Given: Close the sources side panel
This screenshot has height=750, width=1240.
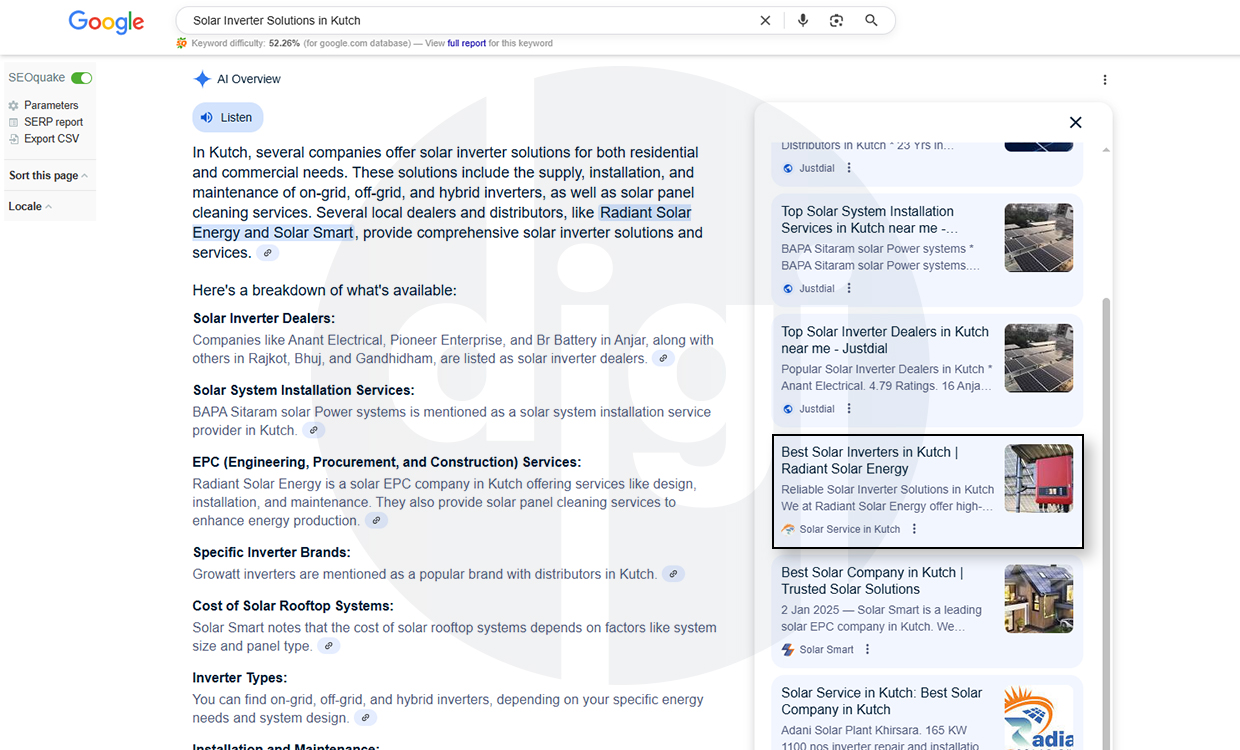Looking at the screenshot, I should 1075,122.
